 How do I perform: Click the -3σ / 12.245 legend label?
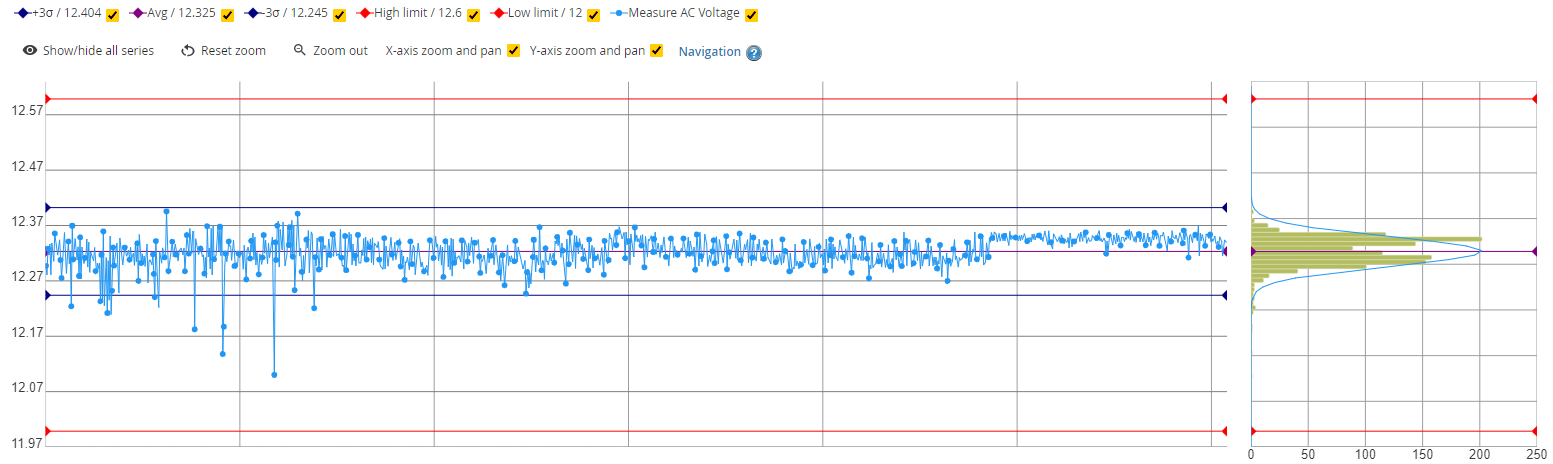(x=293, y=14)
